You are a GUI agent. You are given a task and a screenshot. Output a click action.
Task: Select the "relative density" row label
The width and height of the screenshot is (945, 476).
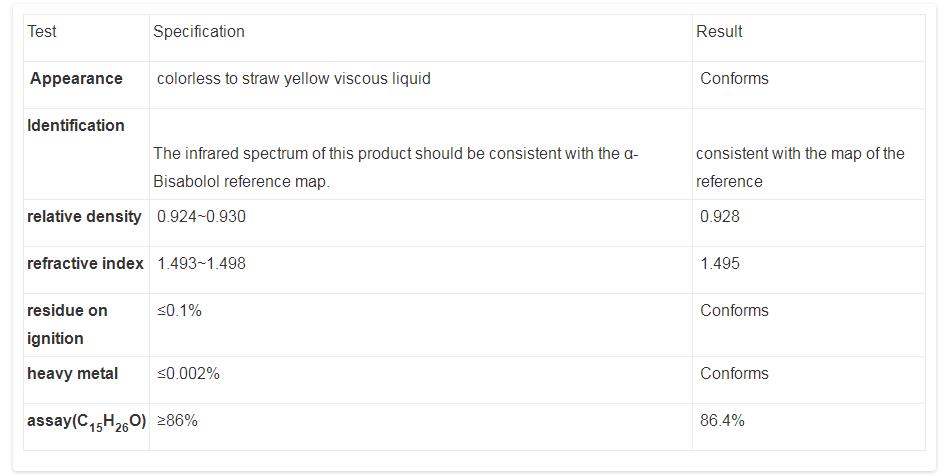[x=84, y=217]
